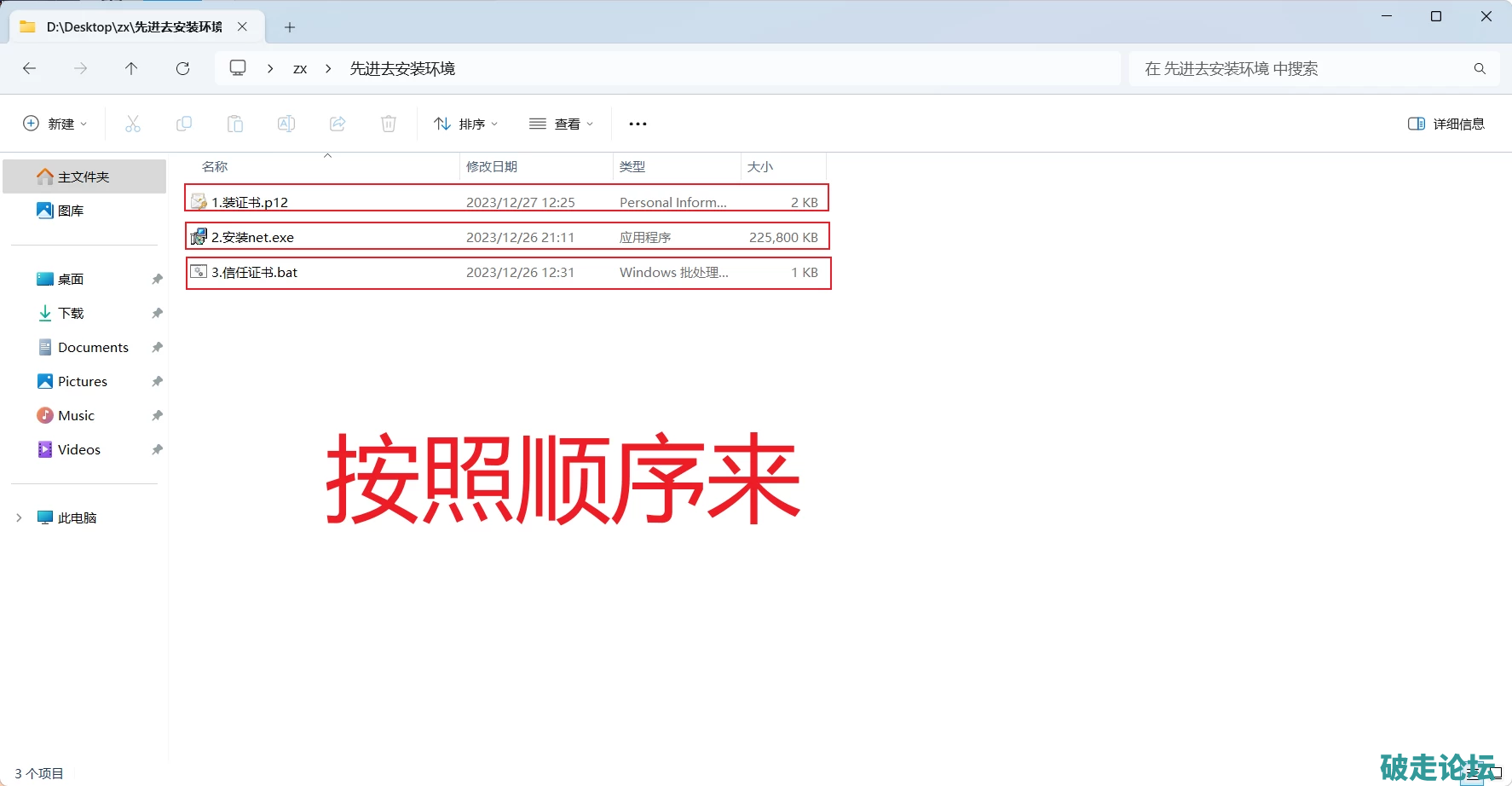
Task: Click the Share icon in toolbar
Action: [338, 124]
